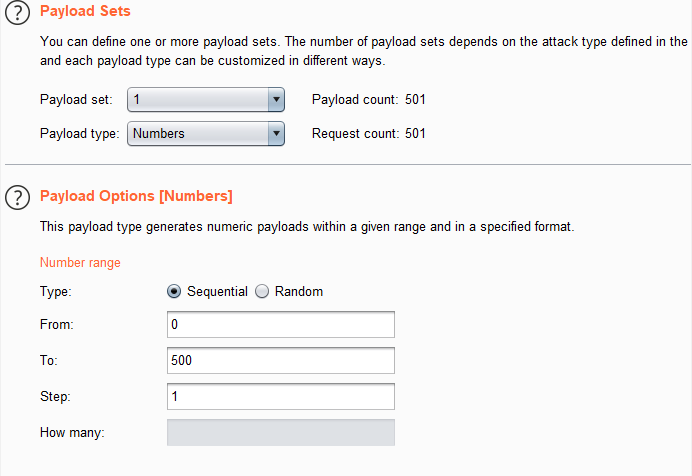This screenshot has width=692, height=476.
Task: Click the Payload count 501 text
Action: [x=369, y=100]
